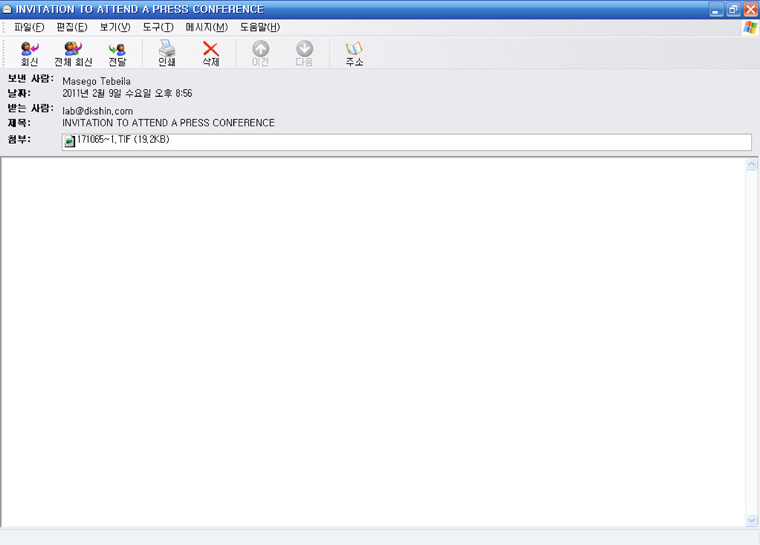Click the scrollbar down arrow in message body
760x545 pixels.
[x=752, y=520]
